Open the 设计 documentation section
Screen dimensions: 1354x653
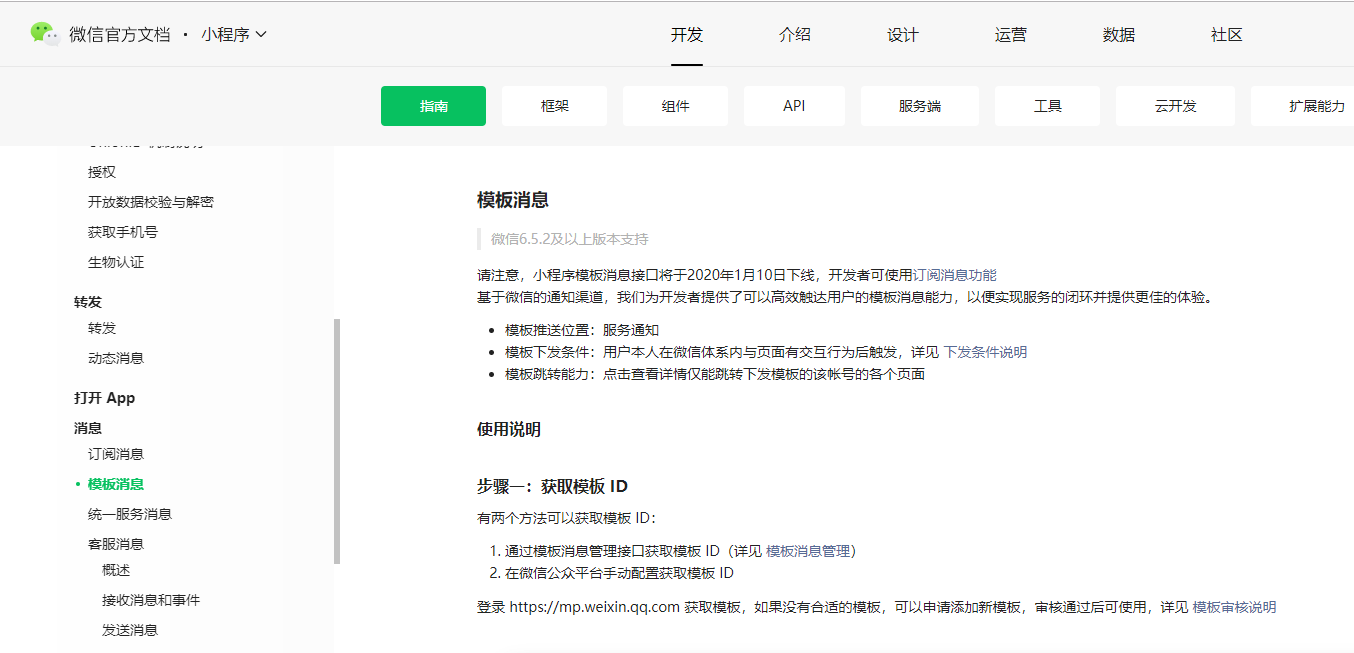(903, 34)
